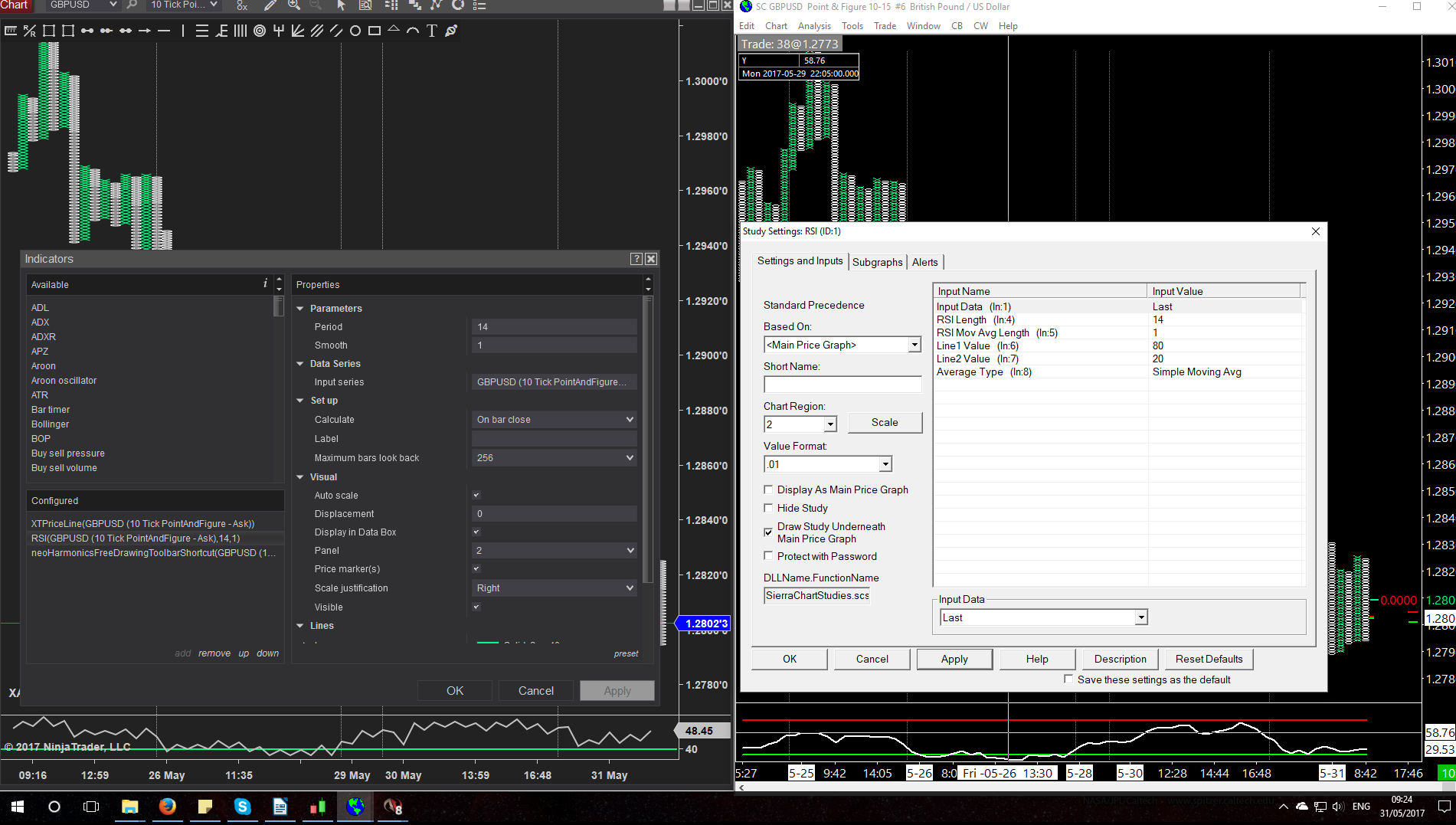Open the Tools menu in Sierra Chart
The image size is (1456, 825).
click(x=852, y=26)
